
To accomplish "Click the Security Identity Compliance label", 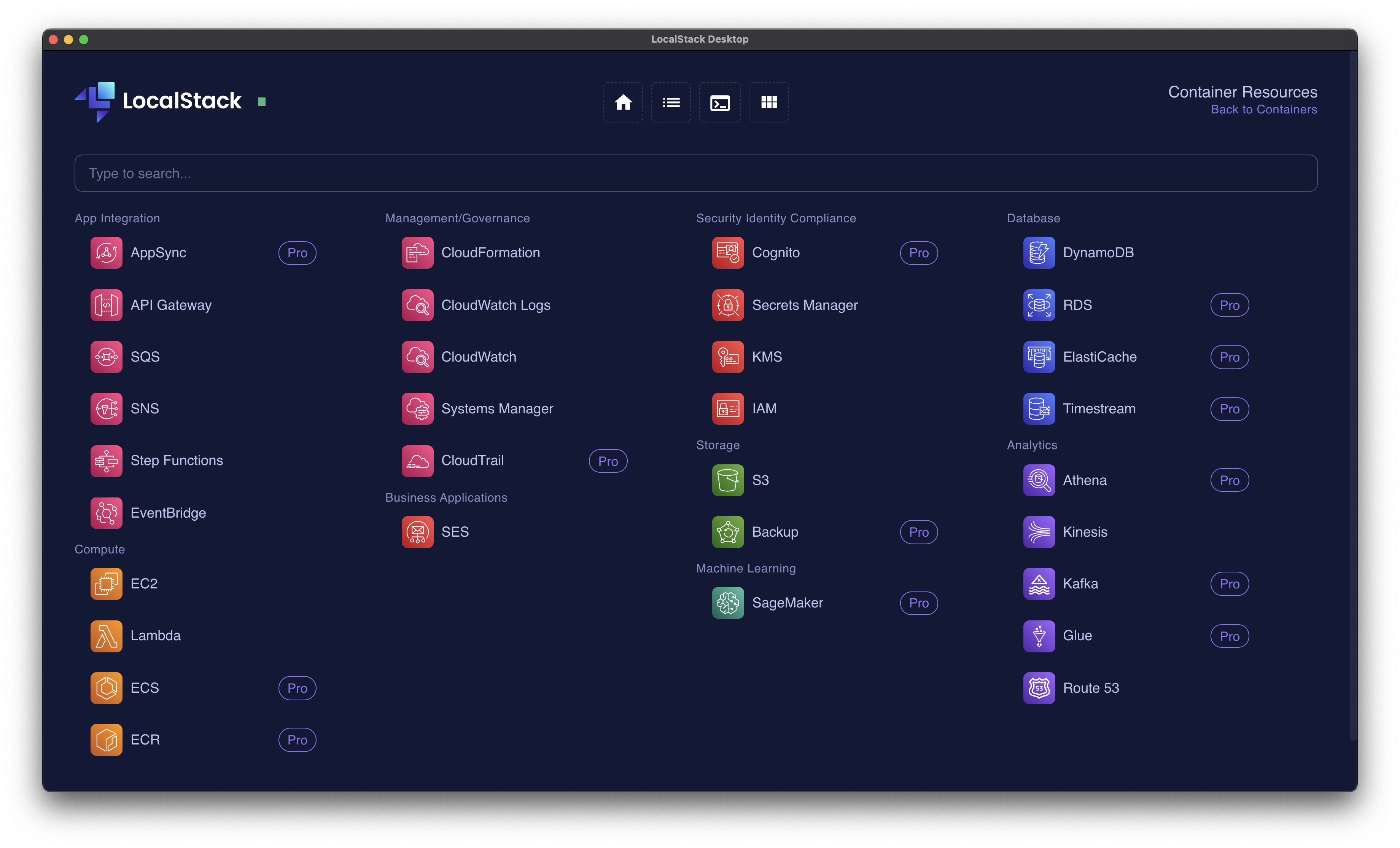I will (x=776, y=218).
